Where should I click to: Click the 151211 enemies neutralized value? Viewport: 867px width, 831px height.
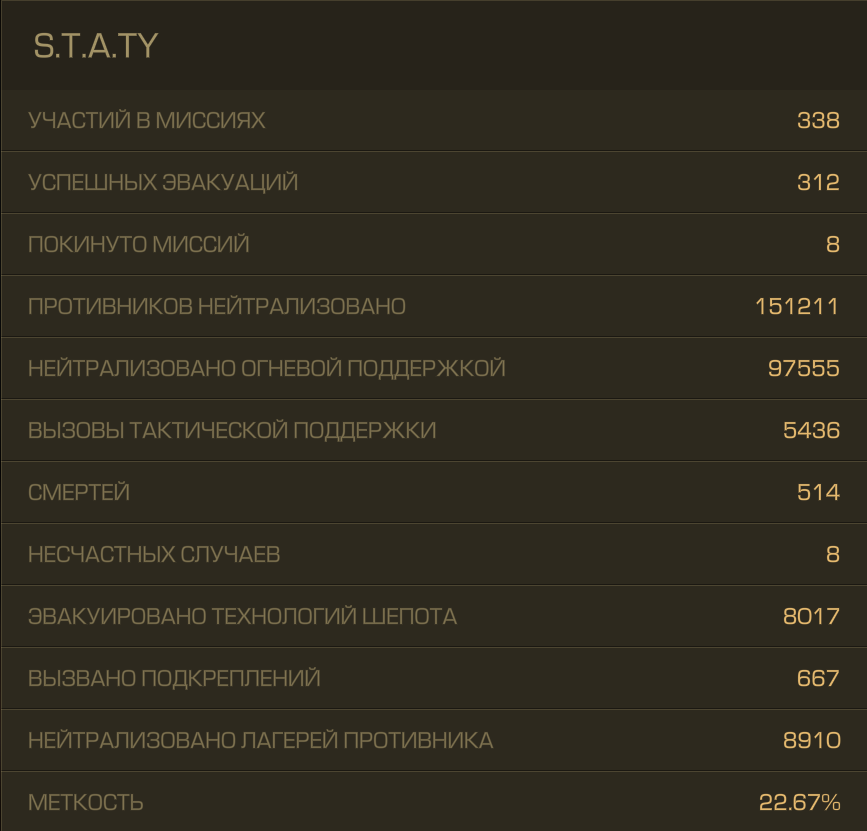tap(797, 306)
